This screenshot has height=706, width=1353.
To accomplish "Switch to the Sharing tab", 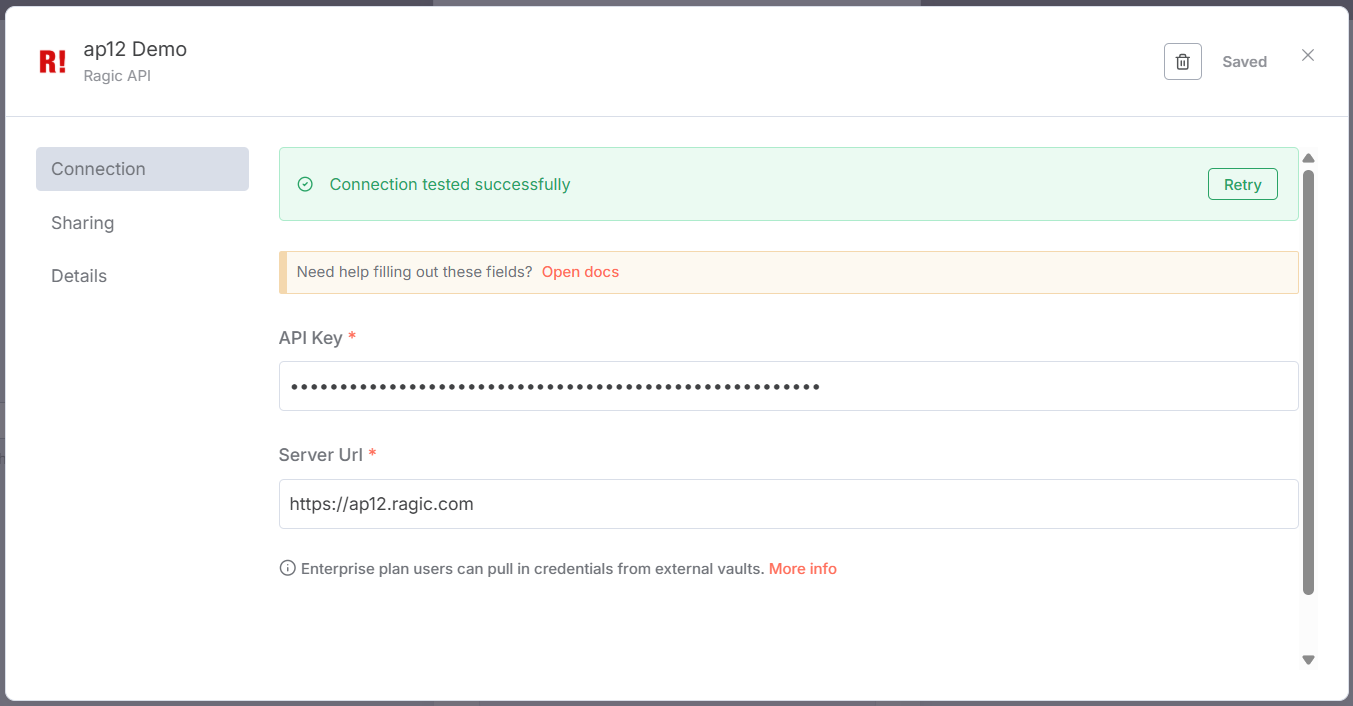I will click(x=83, y=223).
